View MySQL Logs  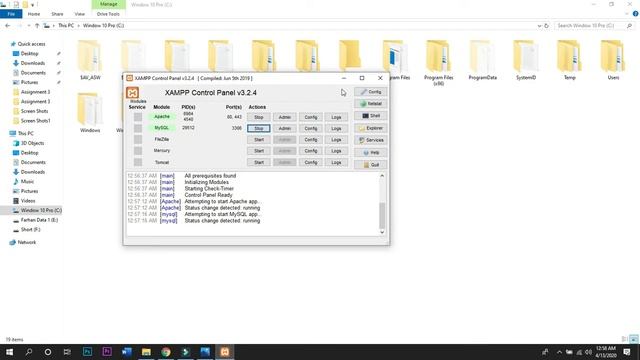(336, 128)
